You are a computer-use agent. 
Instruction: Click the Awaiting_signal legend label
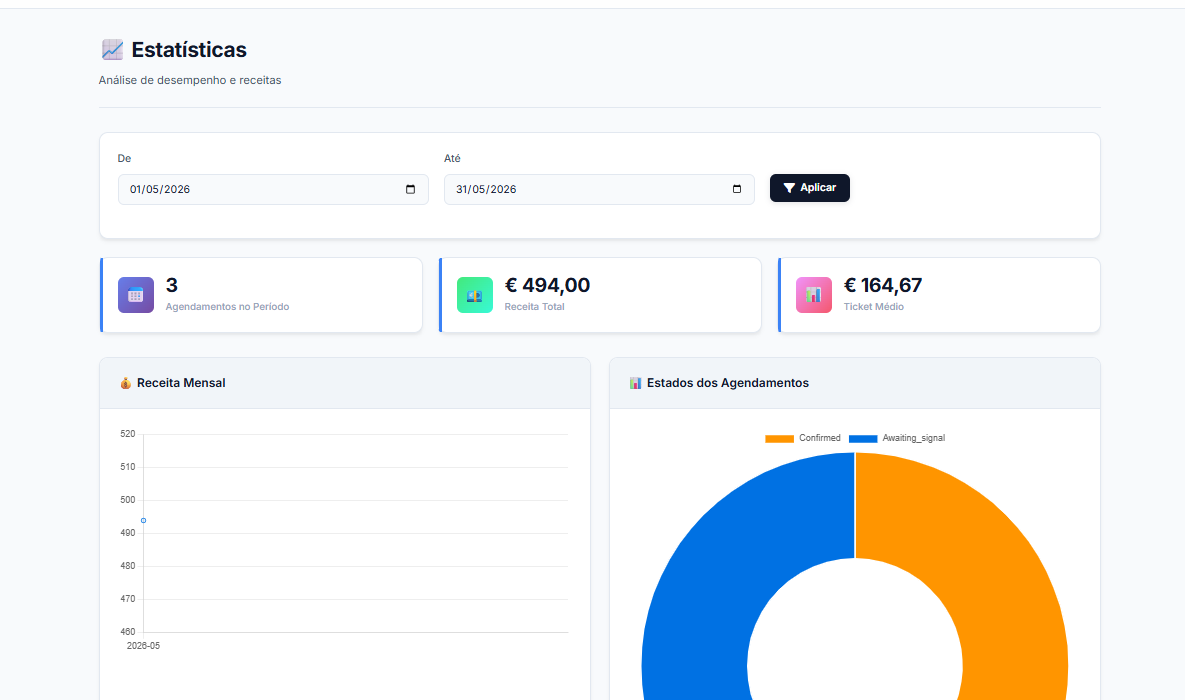tap(914, 438)
